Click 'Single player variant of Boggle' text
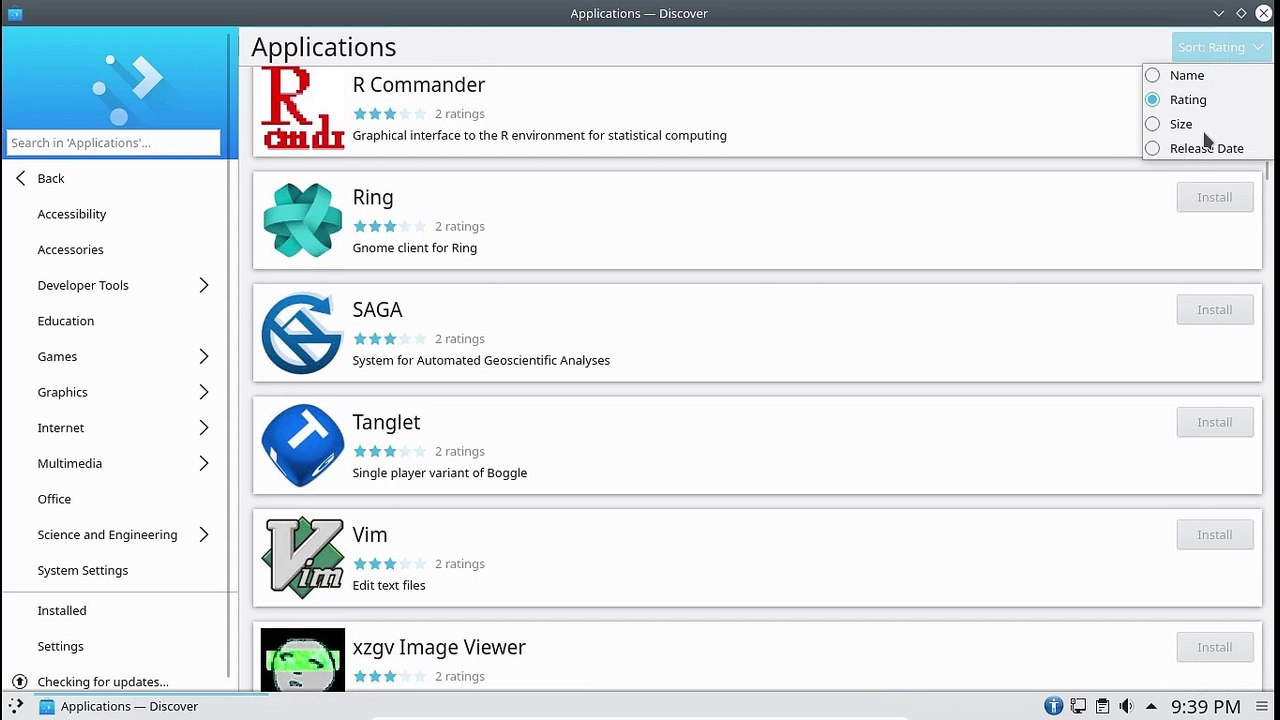The width and height of the screenshot is (1280, 720). 440,473
